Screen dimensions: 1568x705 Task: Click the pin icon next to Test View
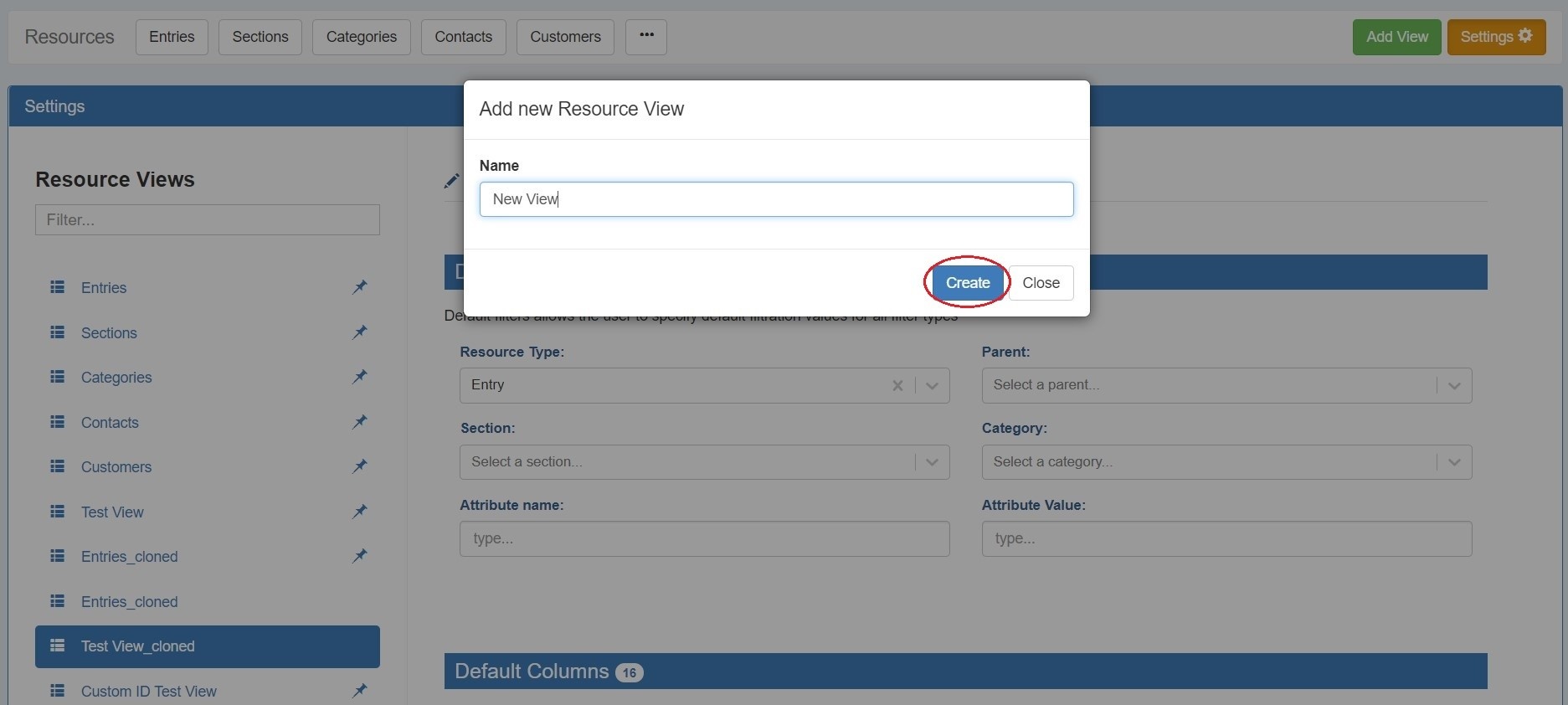click(x=360, y=512)
